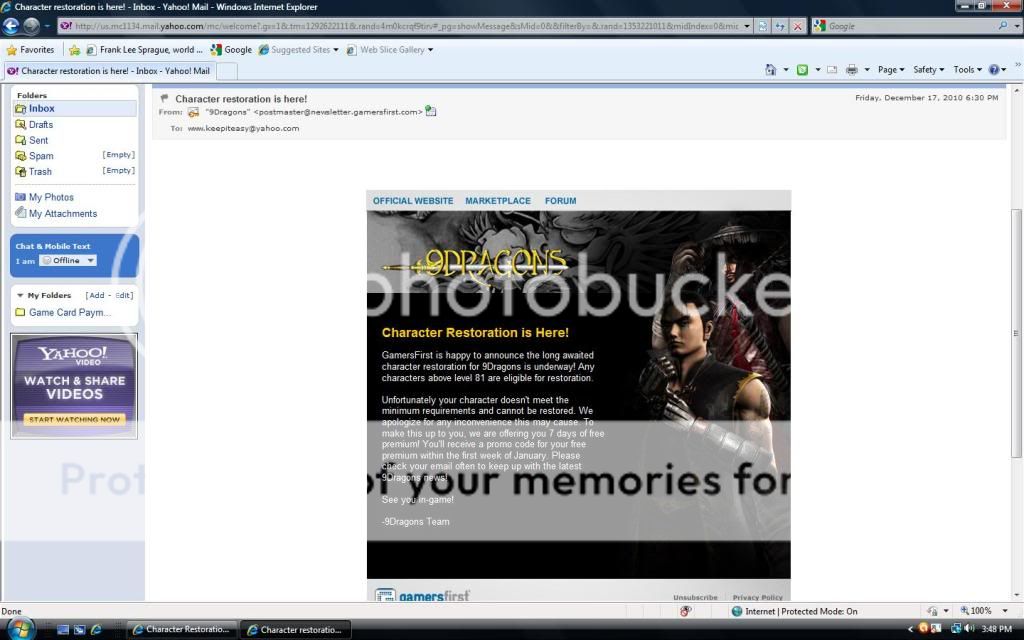Click the Internet zone globe icon
This screenshot has width=1024, height=640.
click(x=737, y=611)
